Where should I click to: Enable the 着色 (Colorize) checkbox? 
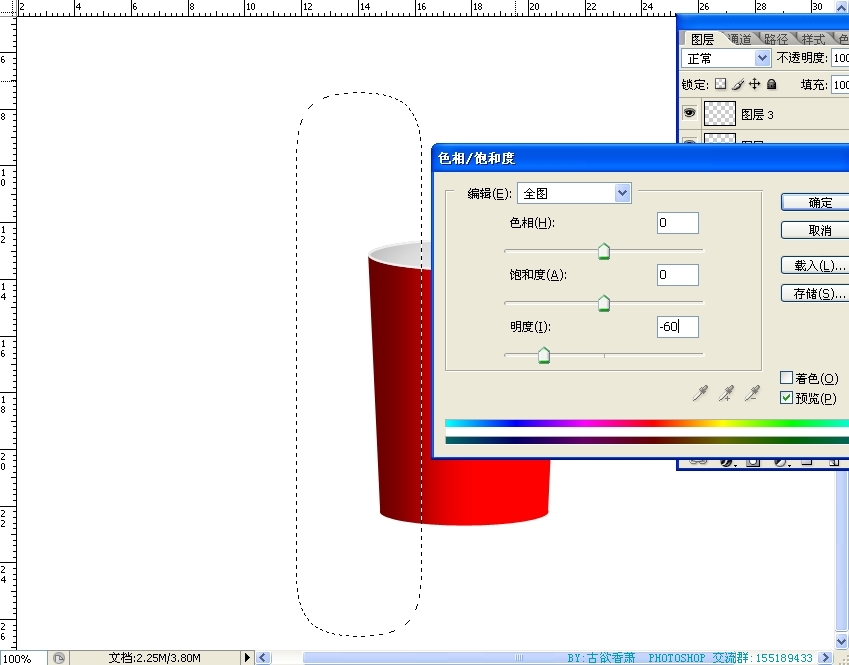pos(786,378)
